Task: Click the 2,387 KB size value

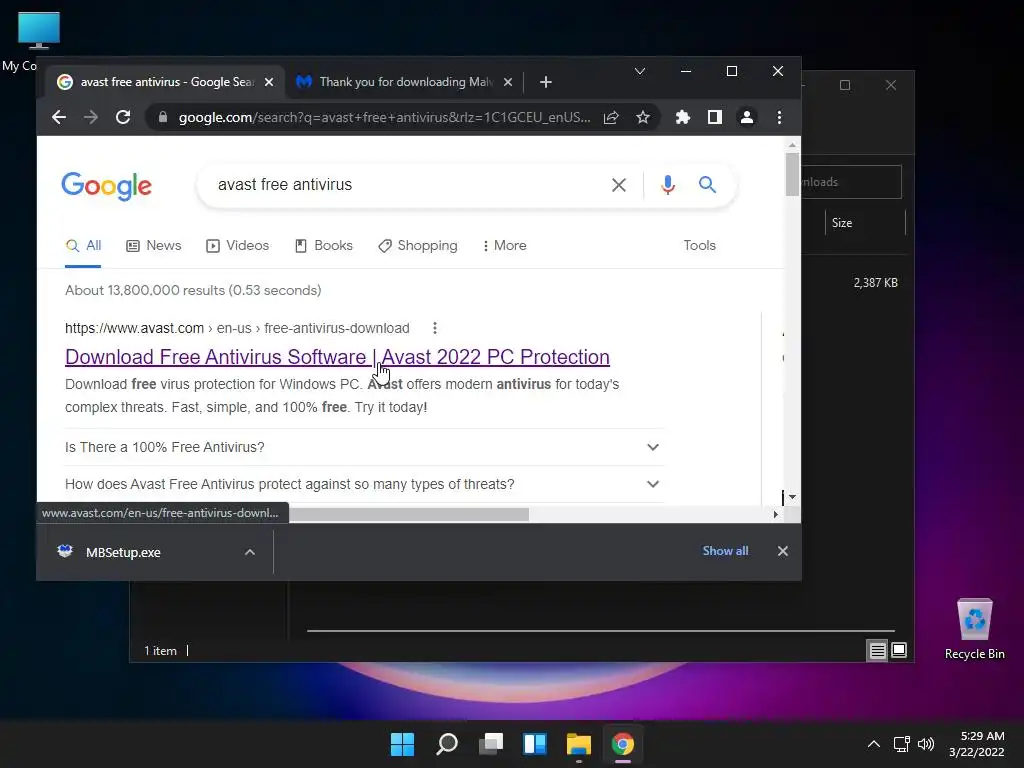Action: pos(875,283)
